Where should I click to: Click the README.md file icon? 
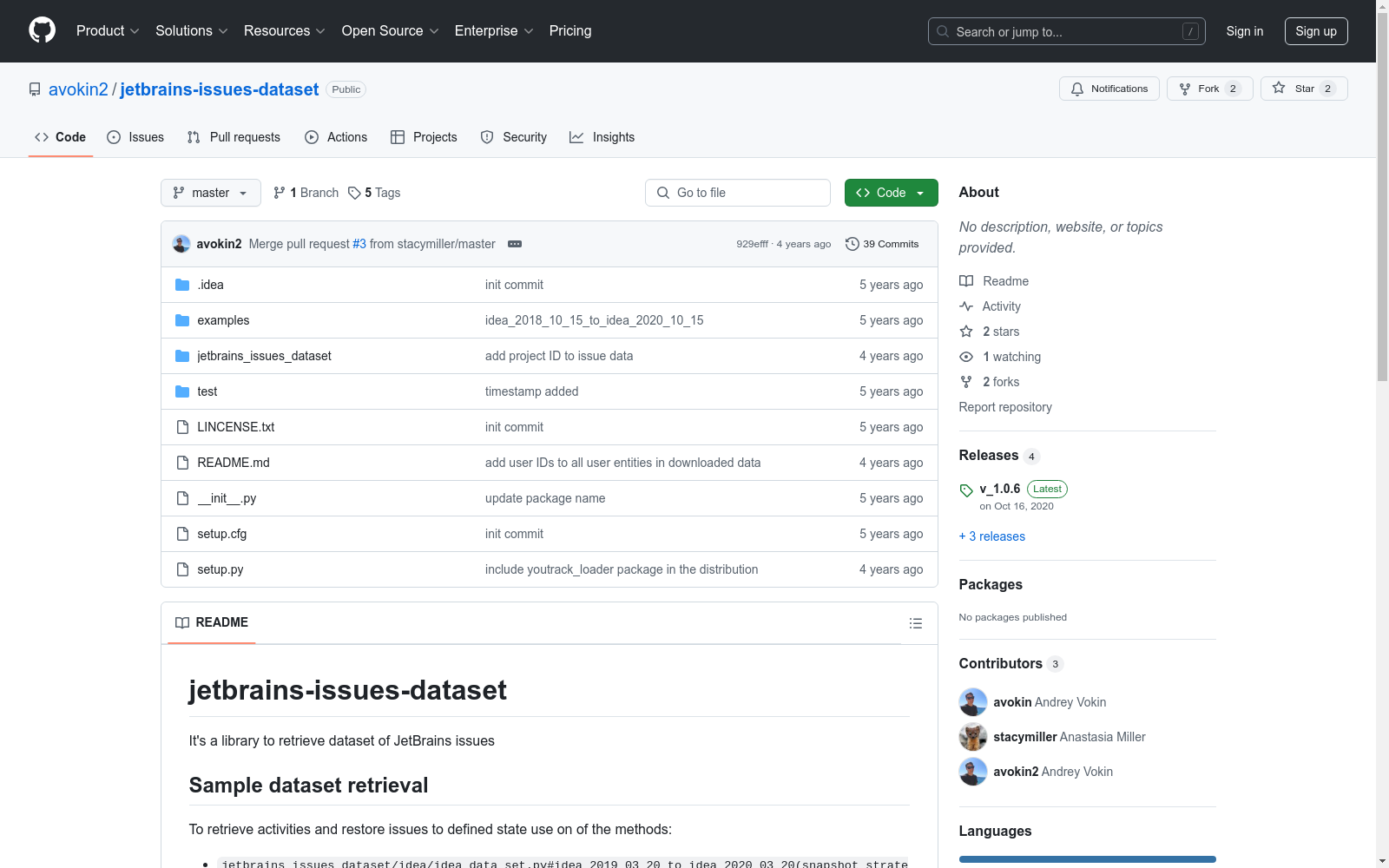[182, 463]
